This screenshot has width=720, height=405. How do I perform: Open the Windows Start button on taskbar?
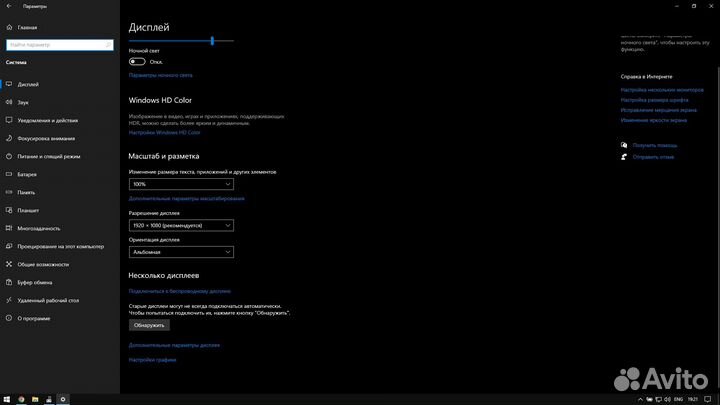click(6, 399)
